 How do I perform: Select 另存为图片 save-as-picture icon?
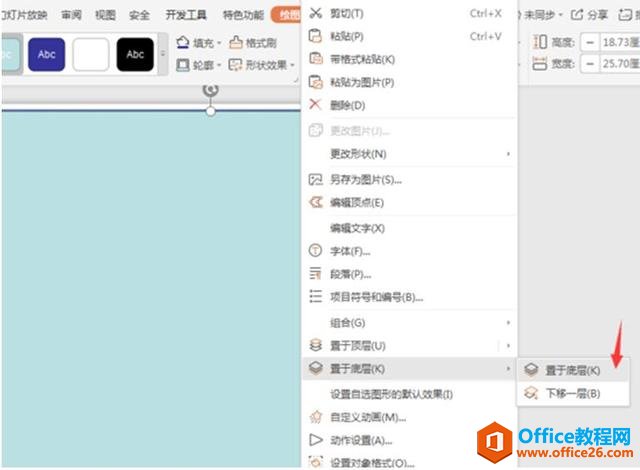coord(316,180)
